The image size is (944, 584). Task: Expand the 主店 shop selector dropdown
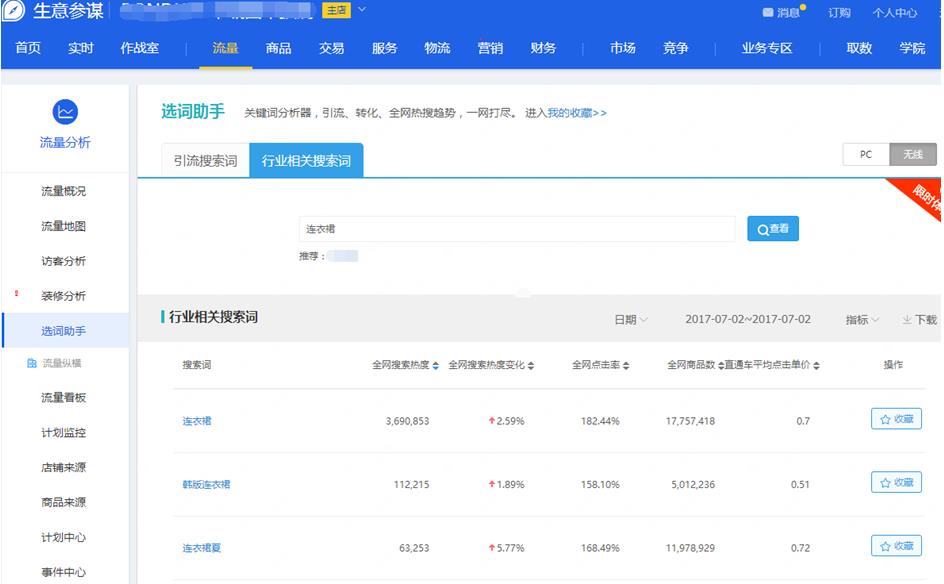tap(362, 11)
